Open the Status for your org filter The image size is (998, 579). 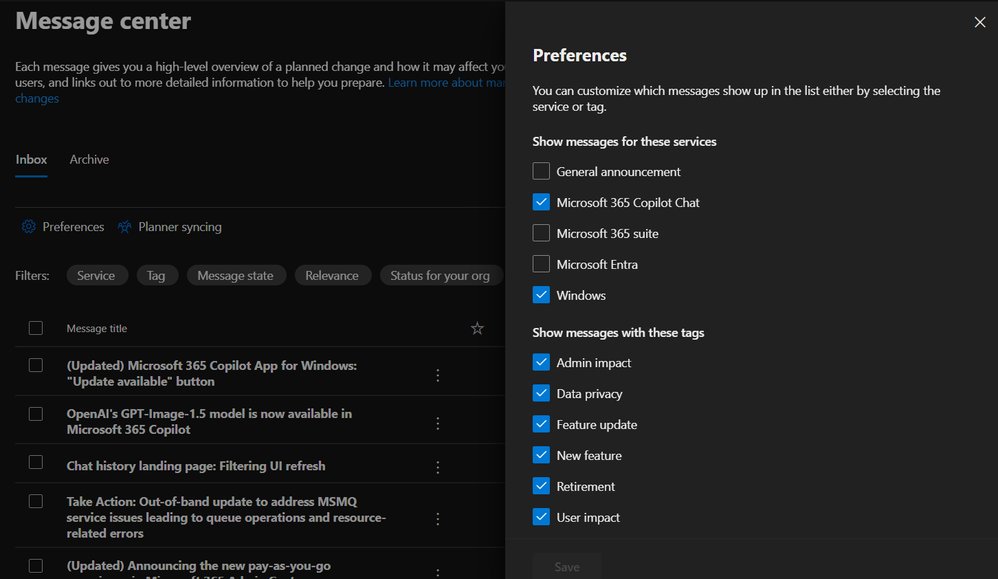coord(441,275)
